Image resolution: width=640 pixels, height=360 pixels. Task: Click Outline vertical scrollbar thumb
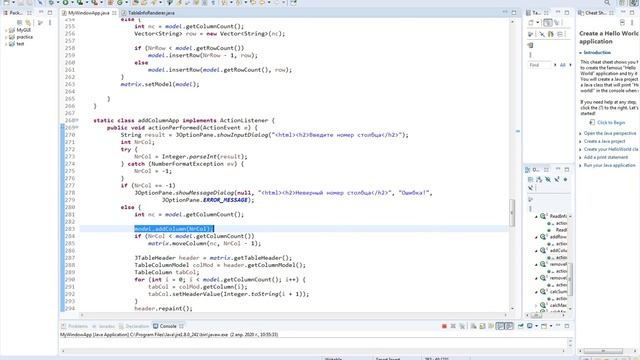click(x=570, y=279)
